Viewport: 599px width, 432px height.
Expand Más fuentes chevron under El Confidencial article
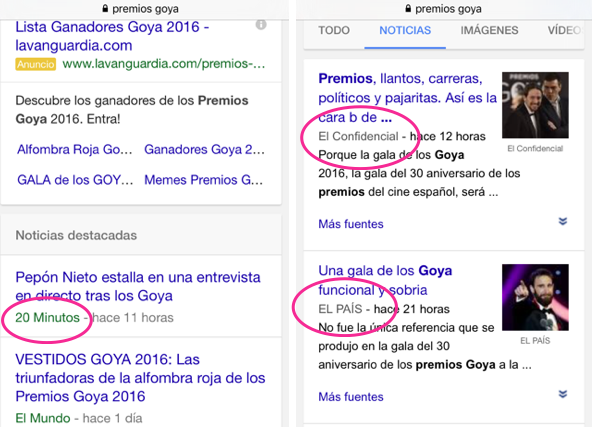tap(563, 222)
